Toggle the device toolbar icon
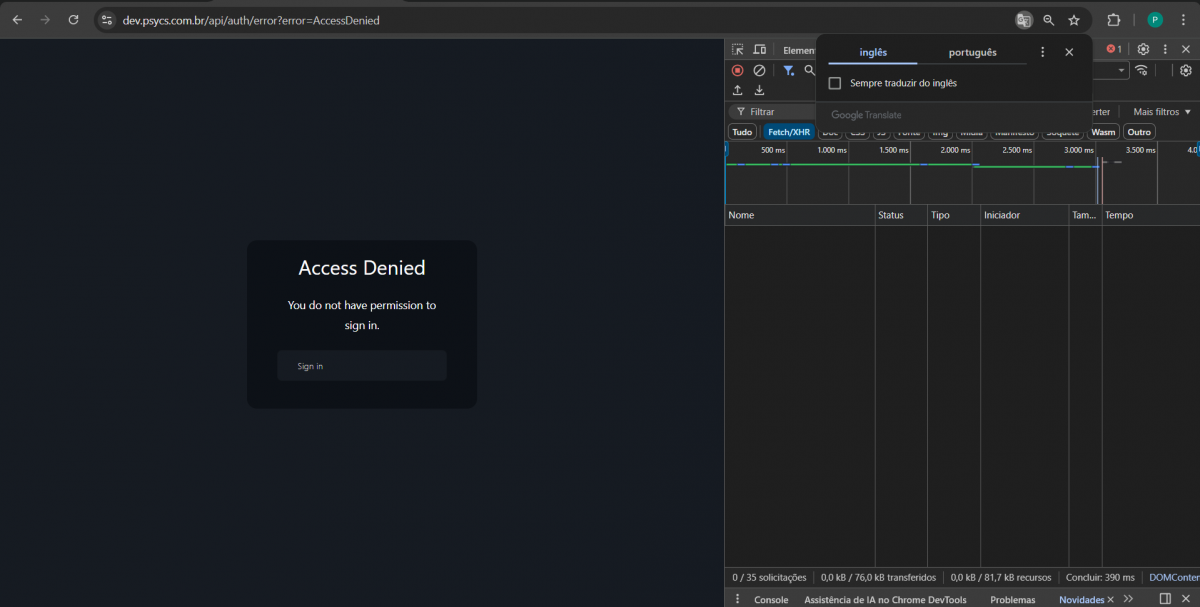 [759, 50]
